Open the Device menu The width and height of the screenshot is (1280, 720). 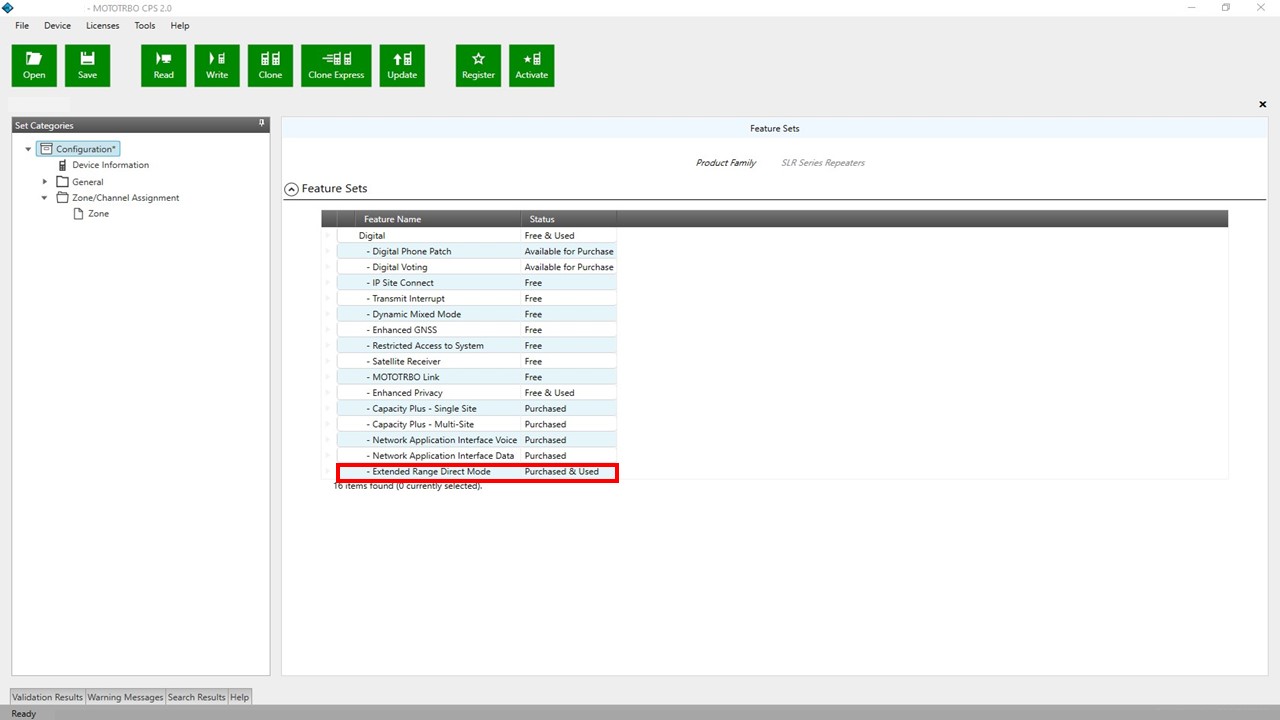click(x=57, y=25)
